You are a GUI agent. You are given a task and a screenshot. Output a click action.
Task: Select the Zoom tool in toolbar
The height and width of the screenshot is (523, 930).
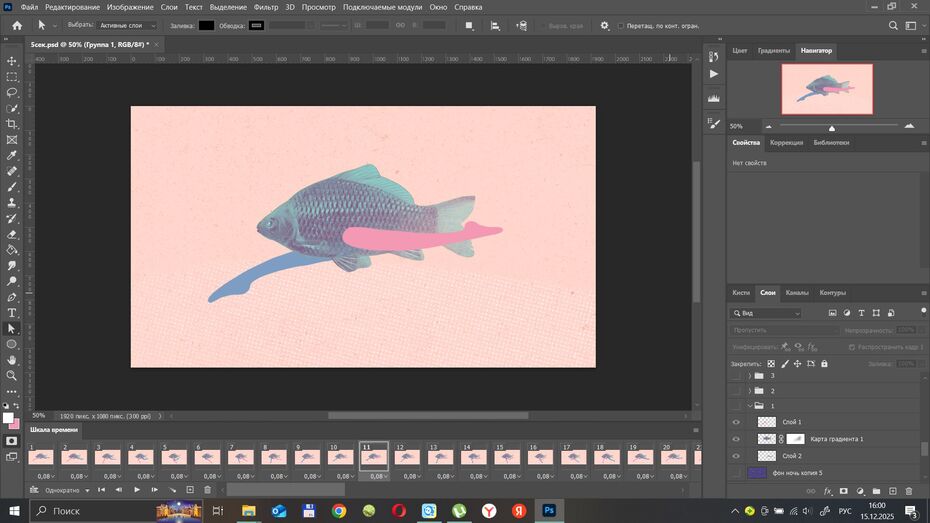pyautogui.click(x=12, y=376)
